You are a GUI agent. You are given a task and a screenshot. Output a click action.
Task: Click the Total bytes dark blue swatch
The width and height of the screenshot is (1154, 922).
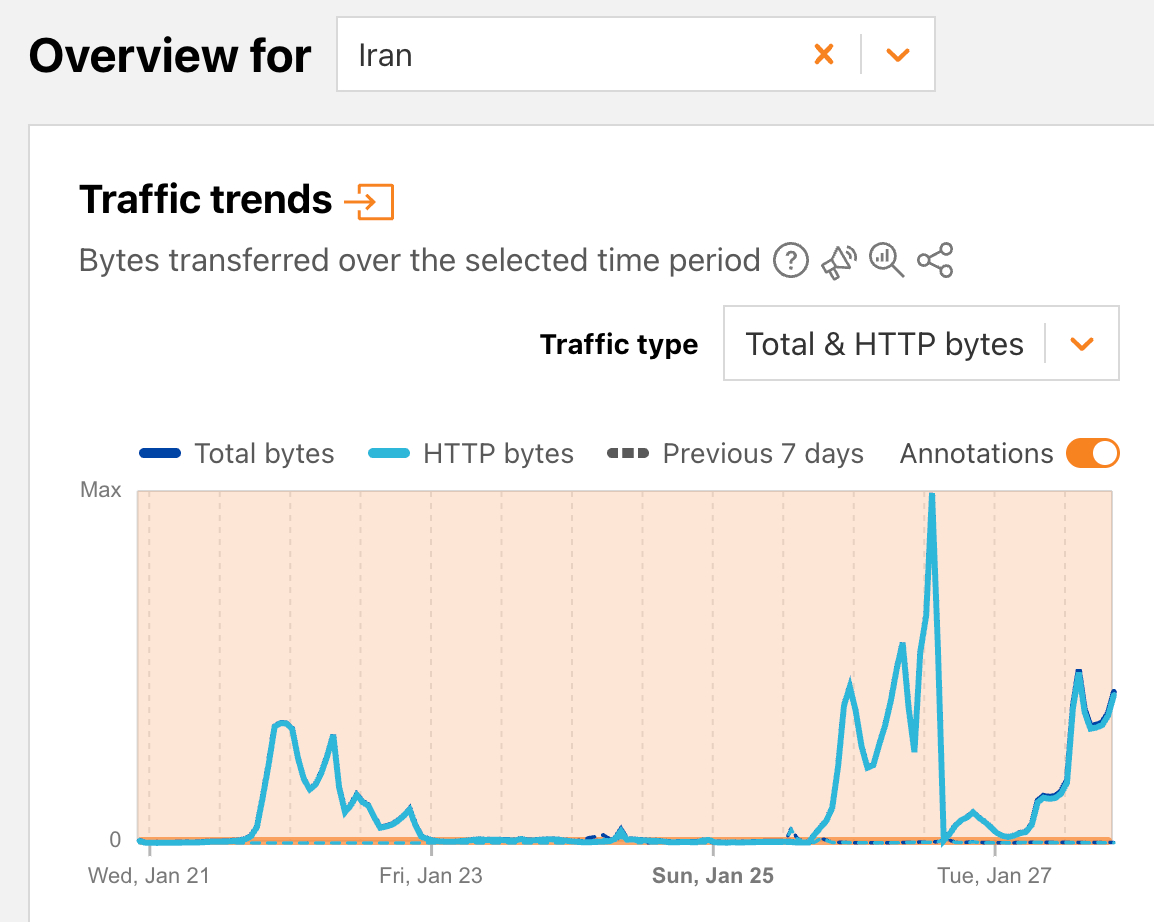160,454
